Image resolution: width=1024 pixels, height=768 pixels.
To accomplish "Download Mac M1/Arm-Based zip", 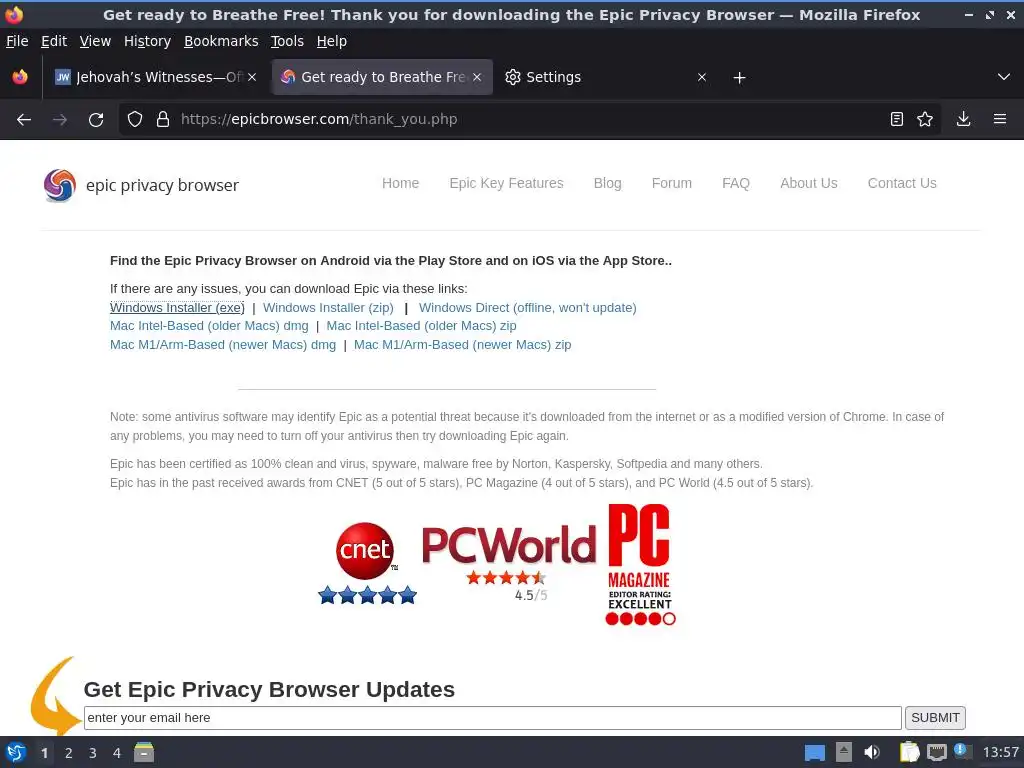I will pos(462,345).
